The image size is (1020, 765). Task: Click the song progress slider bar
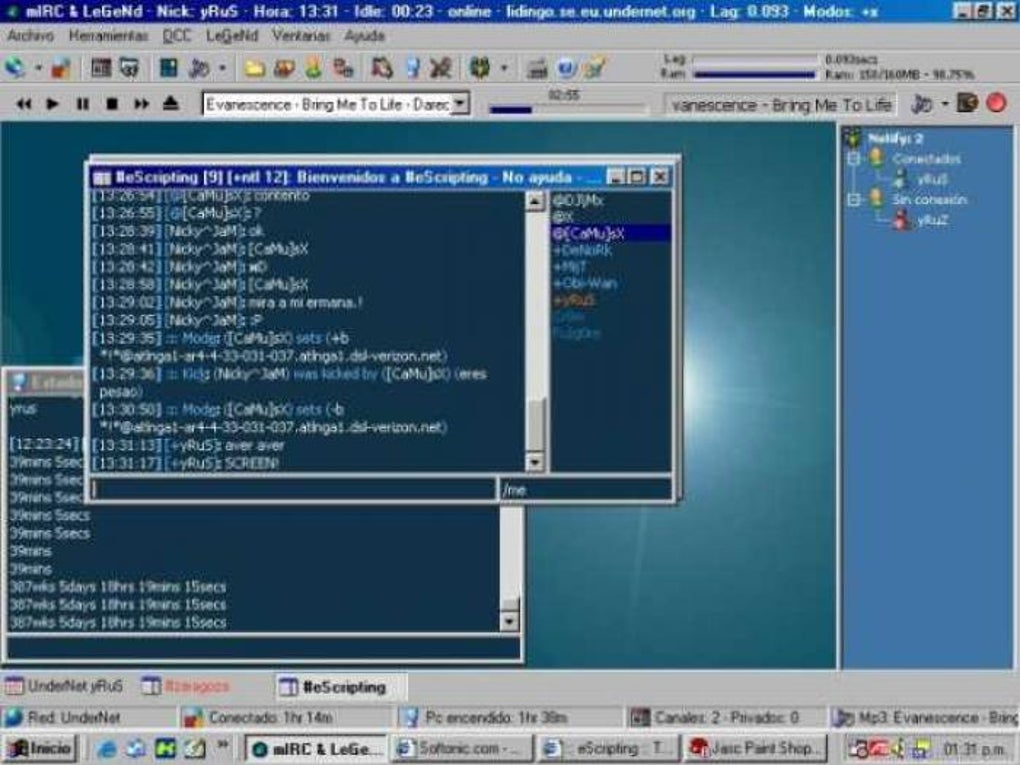[x=567, y=109]
